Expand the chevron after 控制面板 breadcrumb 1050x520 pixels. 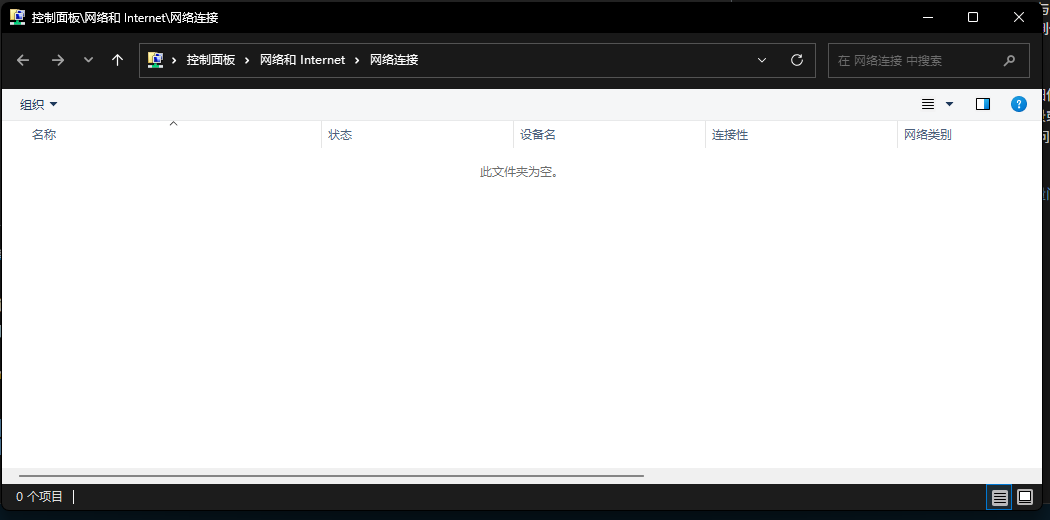click(247, 60)
